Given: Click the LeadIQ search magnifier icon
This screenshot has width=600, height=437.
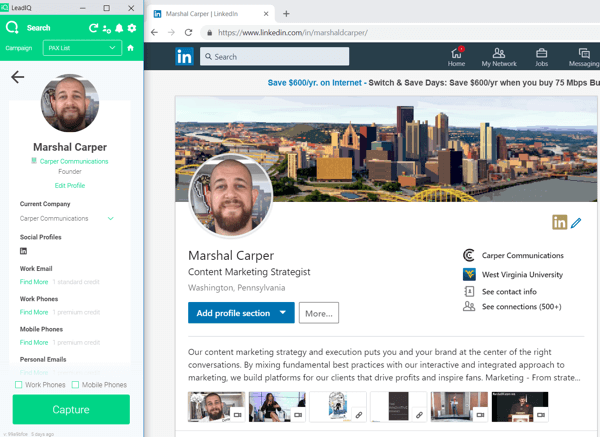Looking at the screenshot, I should 12,28.
